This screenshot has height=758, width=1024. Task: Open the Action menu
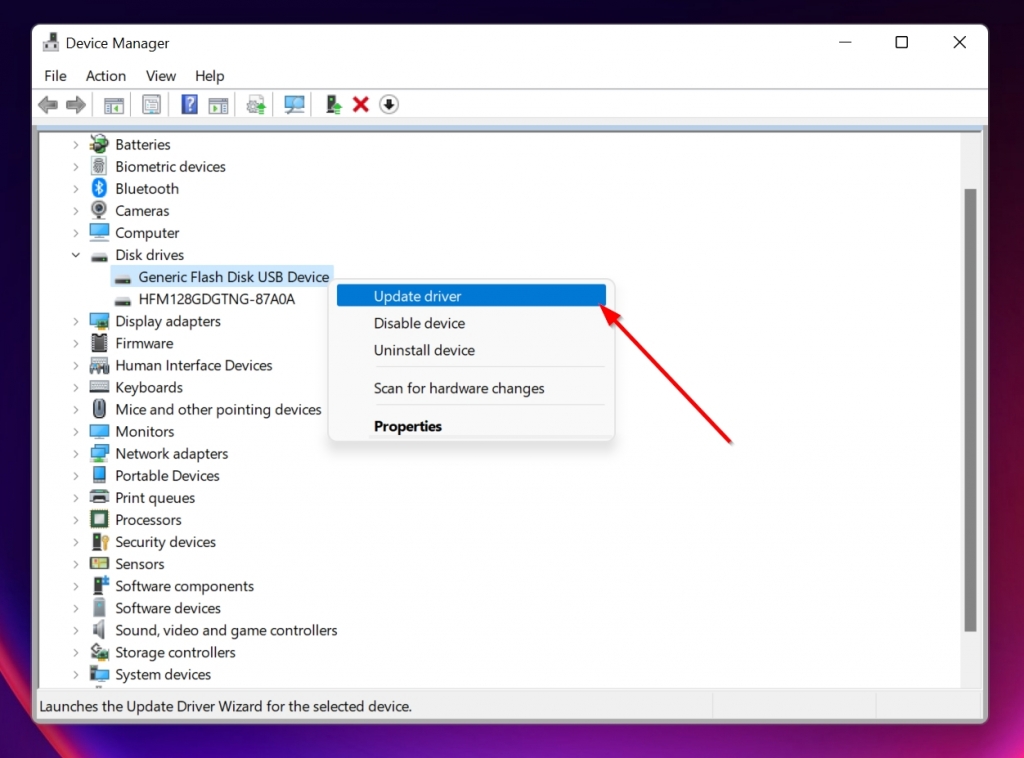[x=105, y=76]
